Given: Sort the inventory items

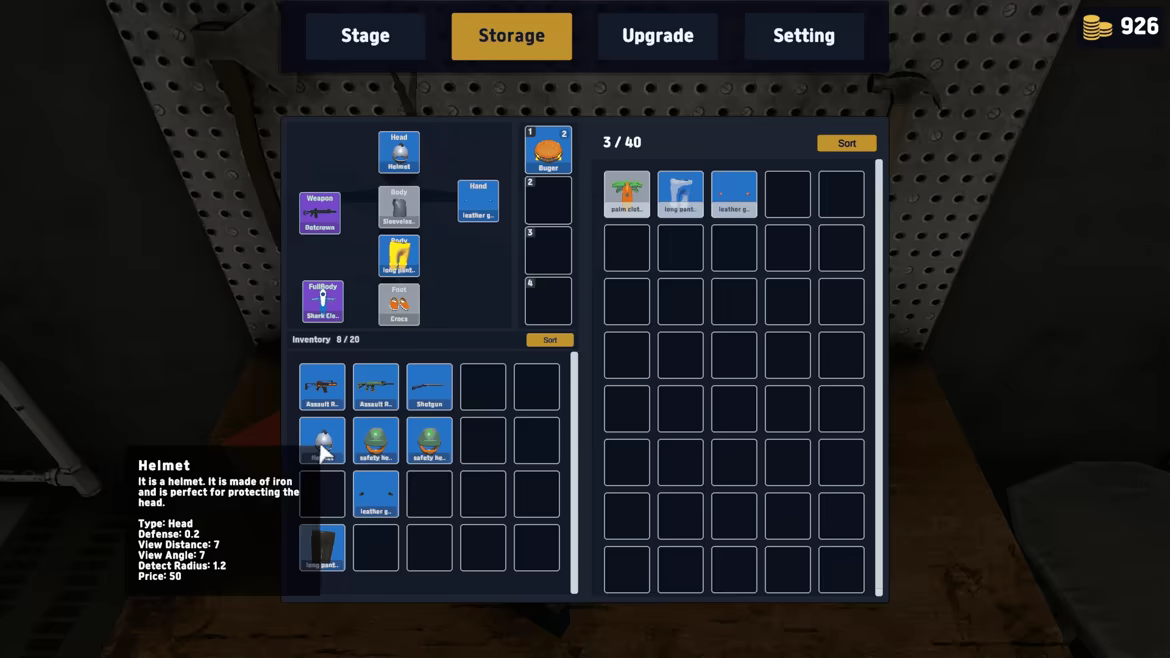Looking at the screenshot, I should (550, 340).
